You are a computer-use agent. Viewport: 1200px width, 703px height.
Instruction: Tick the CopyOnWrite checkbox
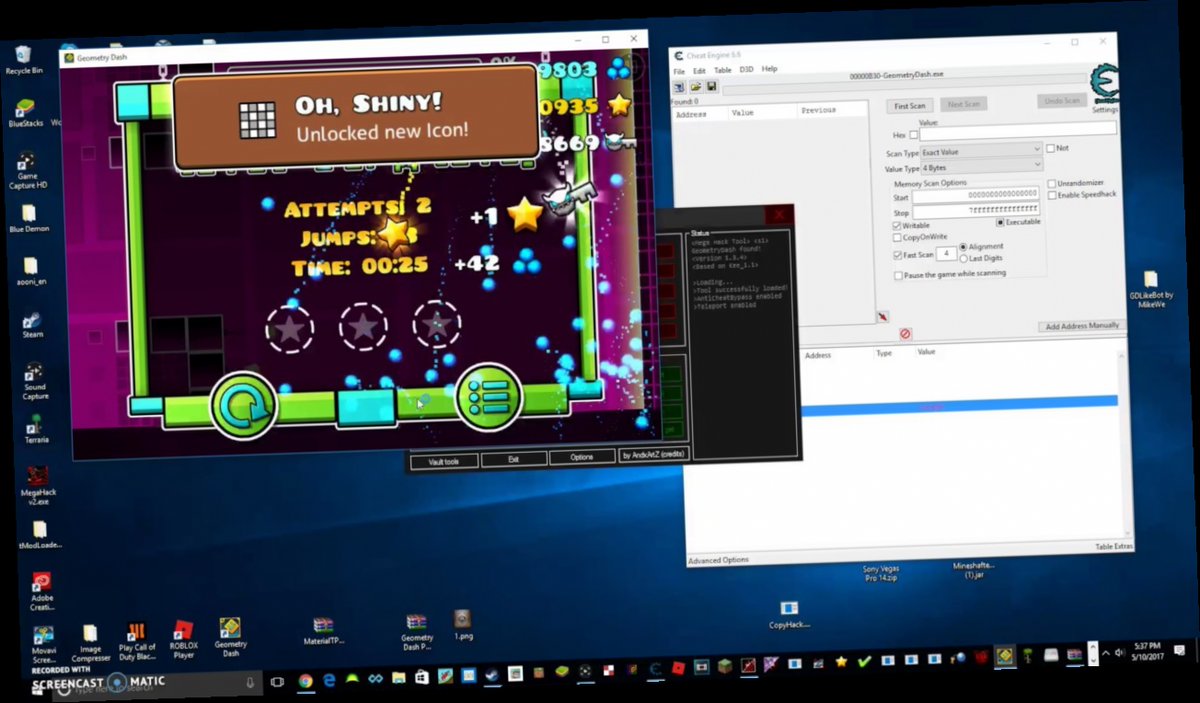click(x=896, y=238)
